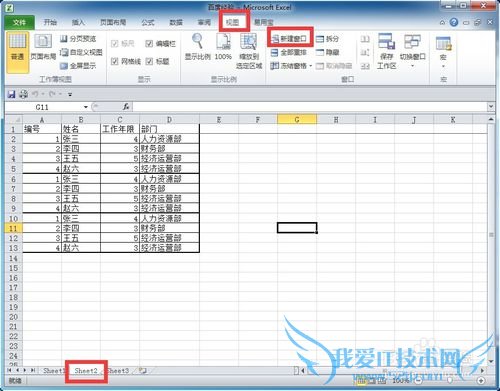
Task: Click the Undo arrow icon
Action: 35,94
